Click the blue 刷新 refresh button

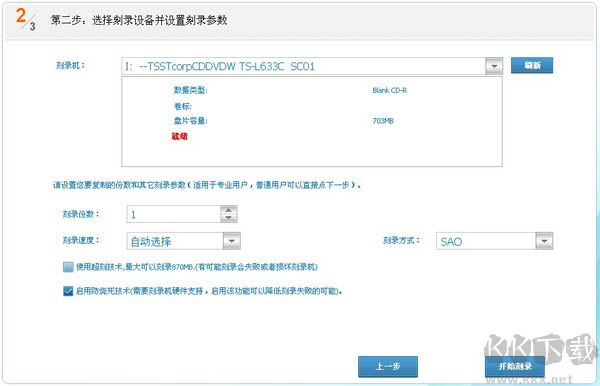pos(532,65)
